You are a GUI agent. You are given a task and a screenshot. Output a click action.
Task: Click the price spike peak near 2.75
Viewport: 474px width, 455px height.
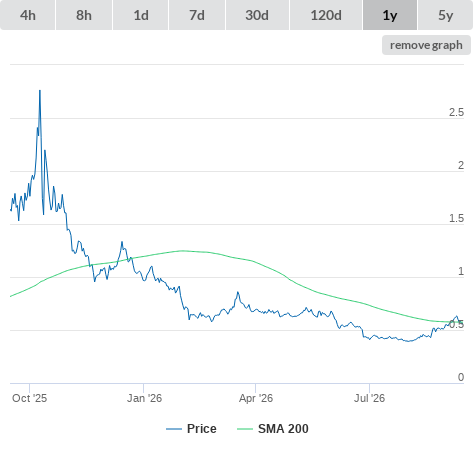pyautogui.click(x=40, y=91)
